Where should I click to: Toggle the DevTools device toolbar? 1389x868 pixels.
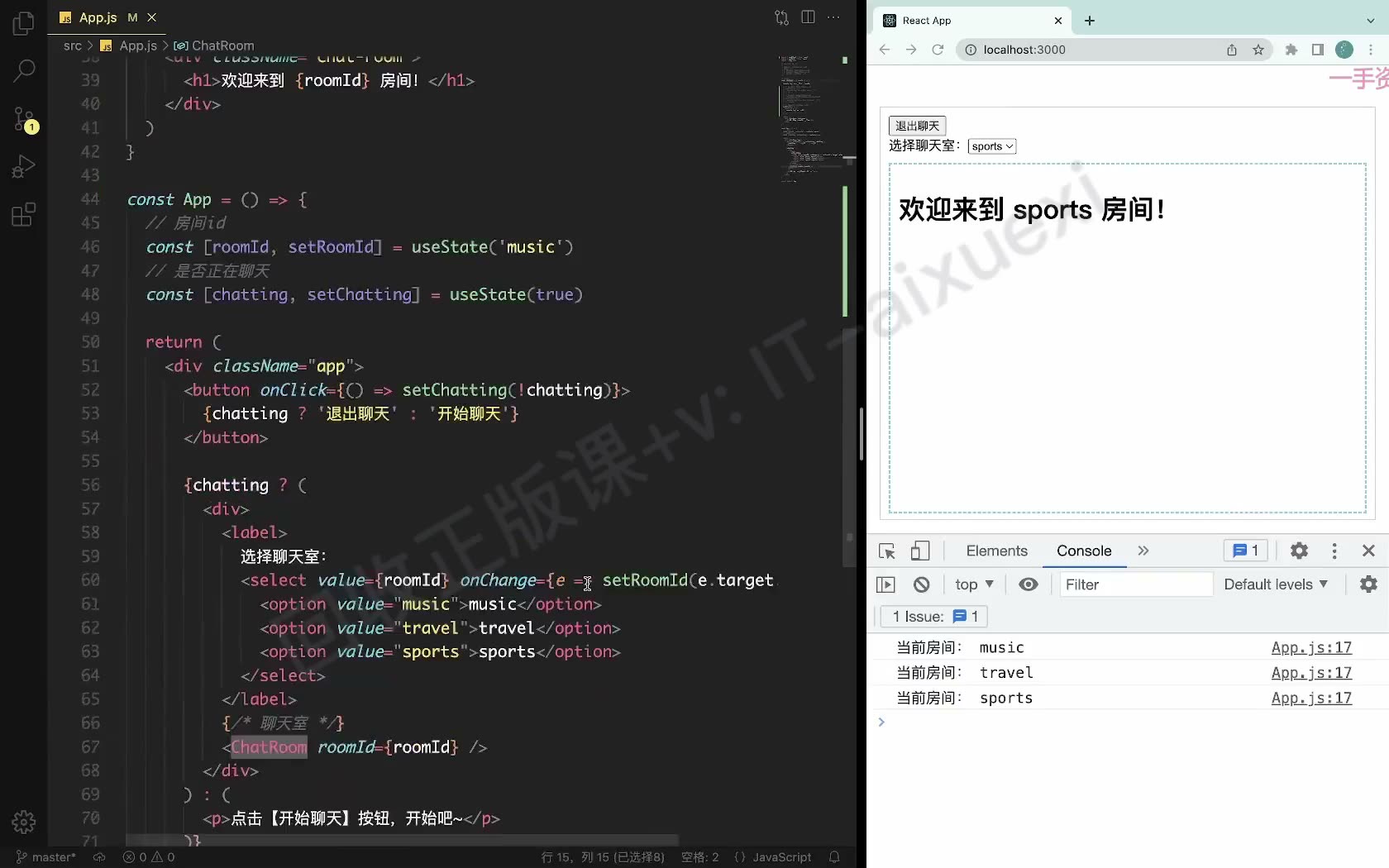(920, 551)
